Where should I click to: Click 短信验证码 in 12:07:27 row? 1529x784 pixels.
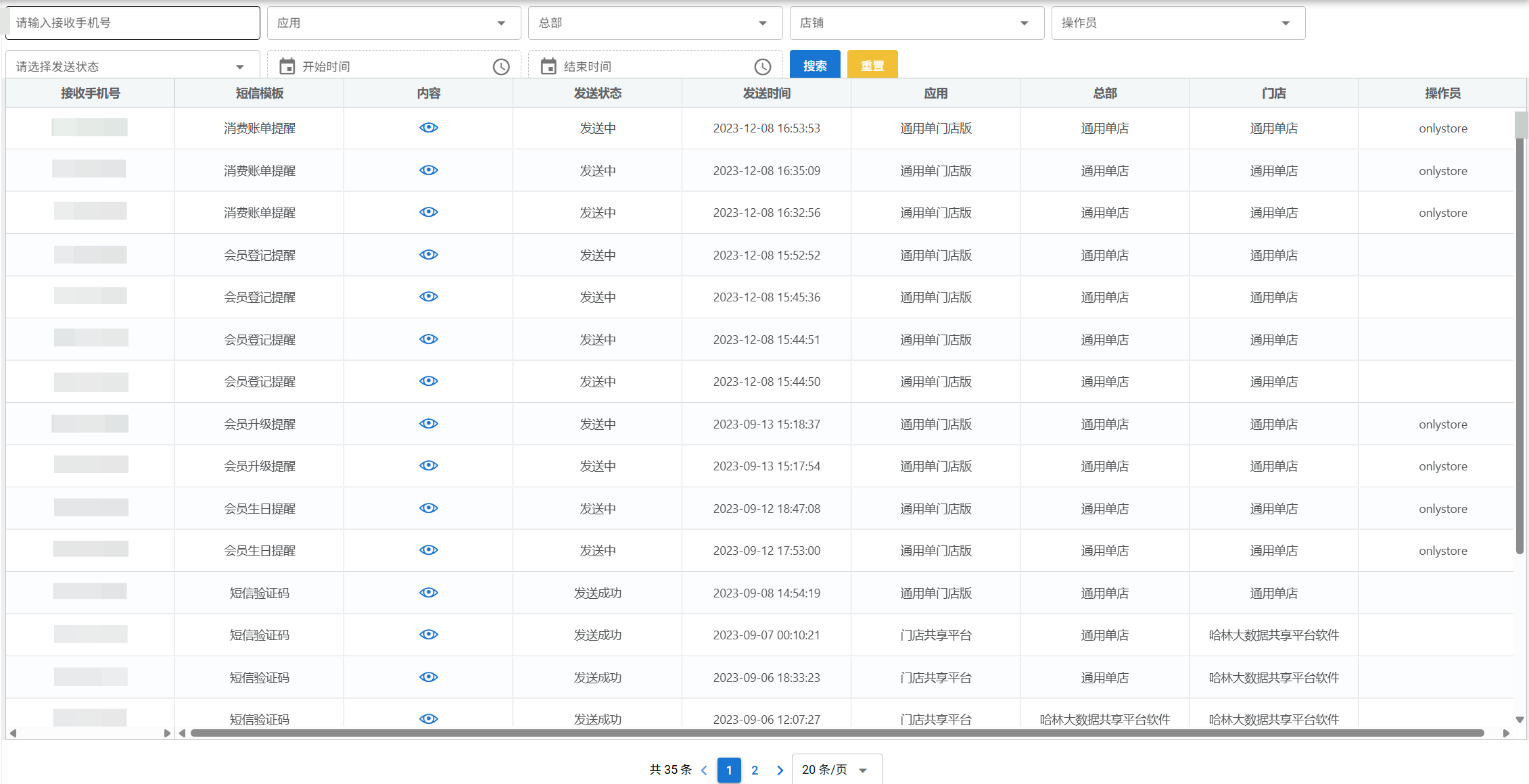260,720
